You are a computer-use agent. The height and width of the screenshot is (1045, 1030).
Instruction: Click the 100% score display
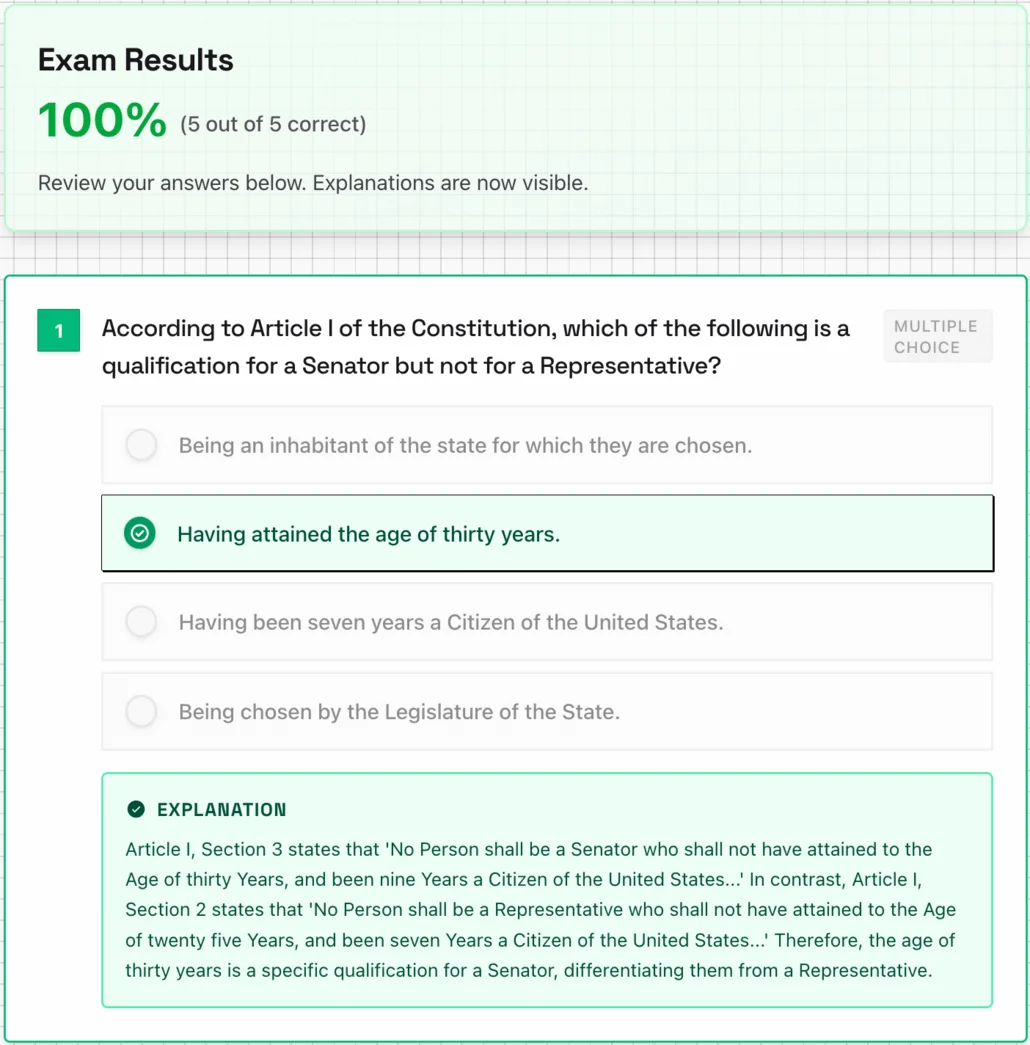click(x=101, y=119)
